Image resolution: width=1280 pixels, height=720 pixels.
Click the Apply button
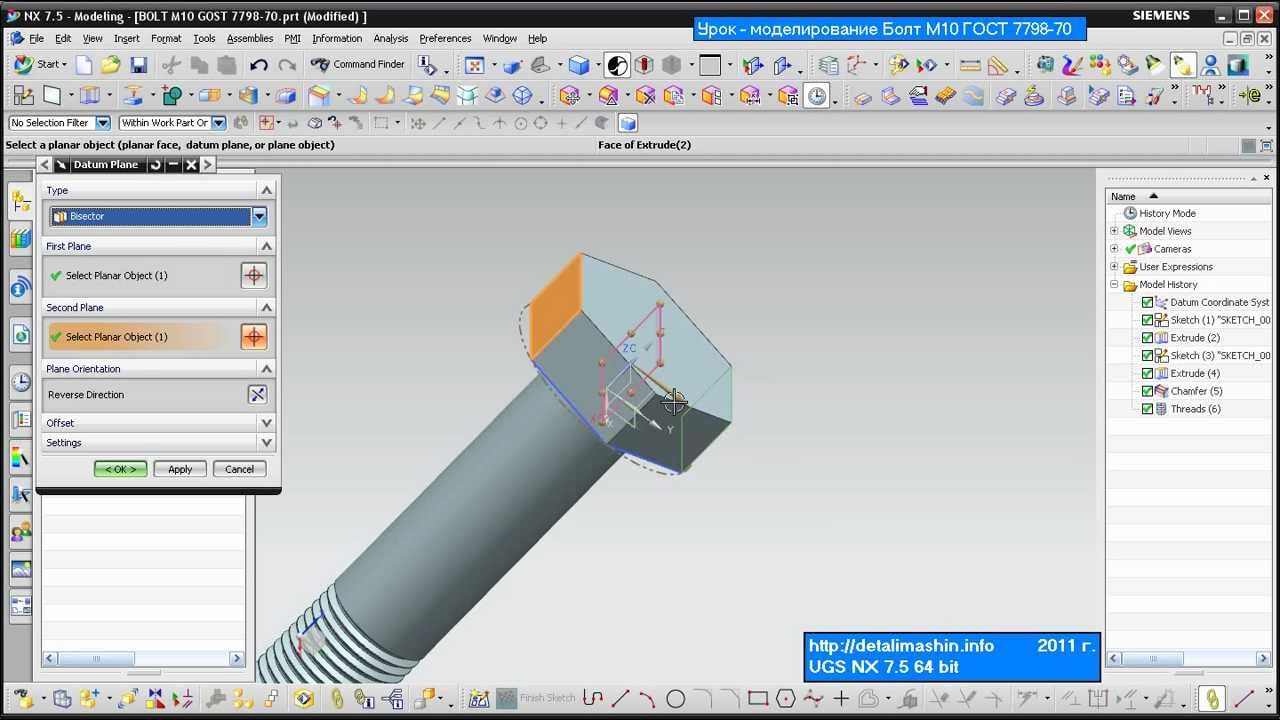tap(180, 469)
